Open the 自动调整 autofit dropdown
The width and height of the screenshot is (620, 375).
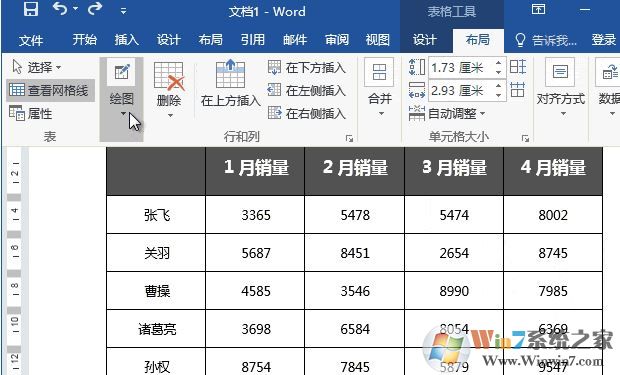tap(447, 114)
